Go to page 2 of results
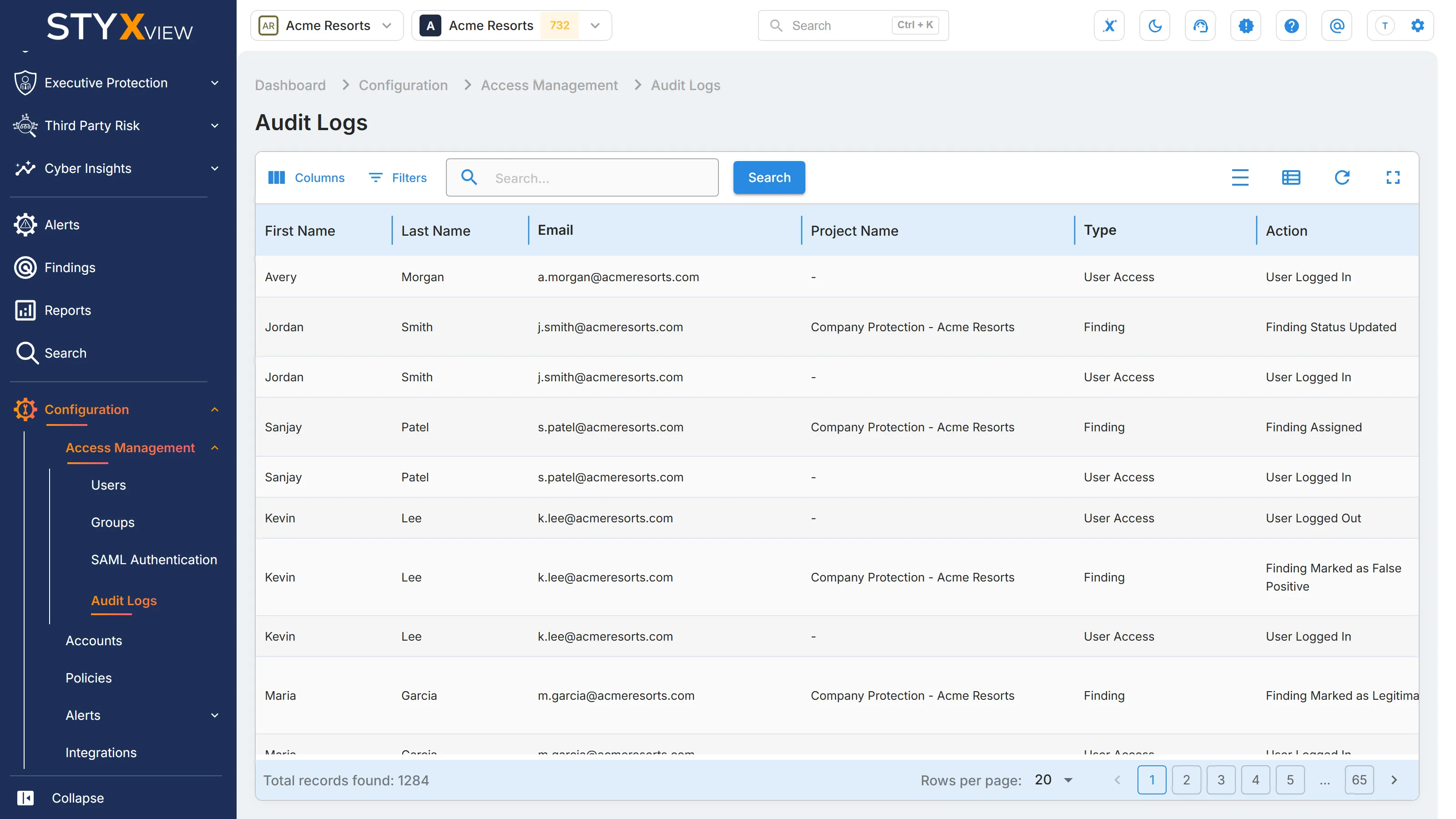 click(1186, 780)
